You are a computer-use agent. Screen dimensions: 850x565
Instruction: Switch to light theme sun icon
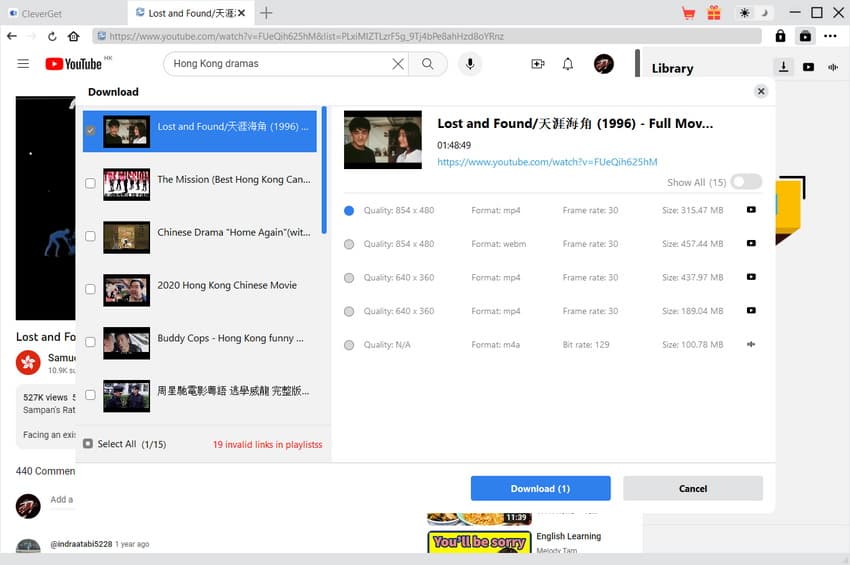(x=745, y=12)
